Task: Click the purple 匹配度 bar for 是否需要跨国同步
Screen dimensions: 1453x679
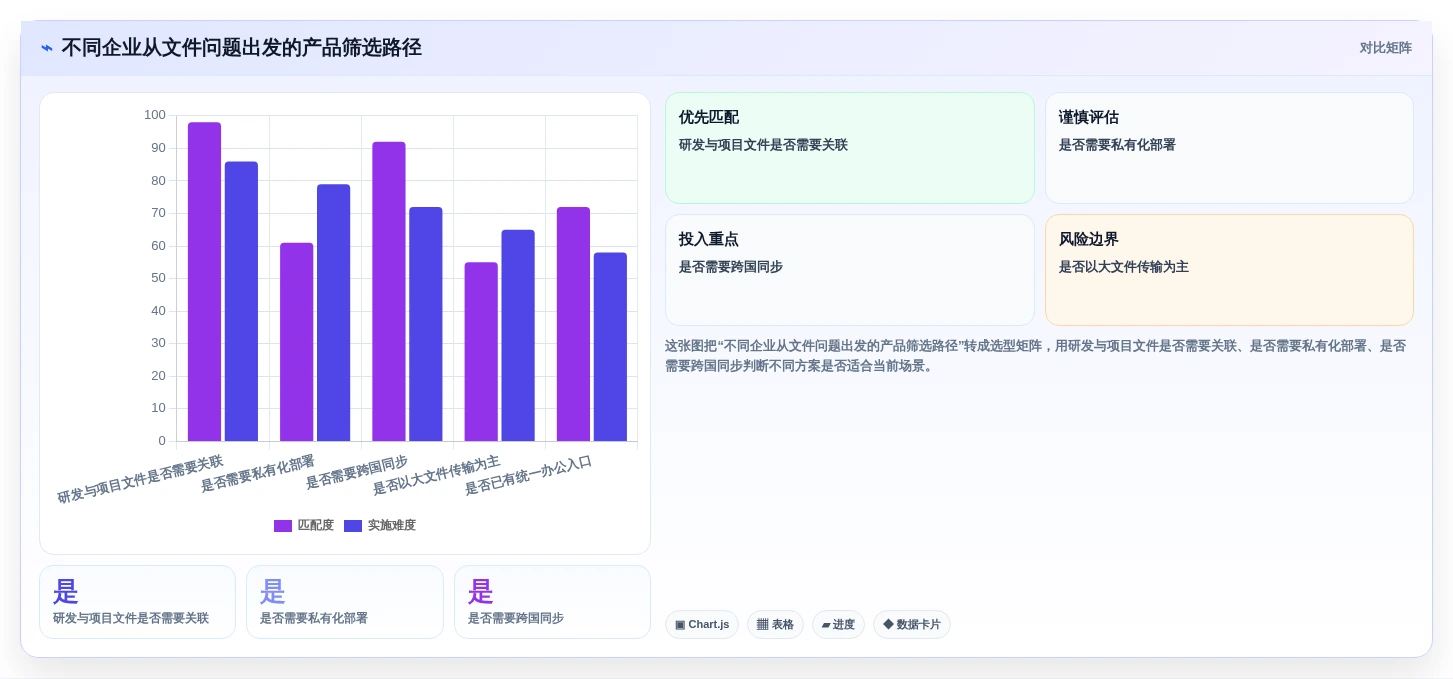Action: pyautogui.click(x=389, y=291)
